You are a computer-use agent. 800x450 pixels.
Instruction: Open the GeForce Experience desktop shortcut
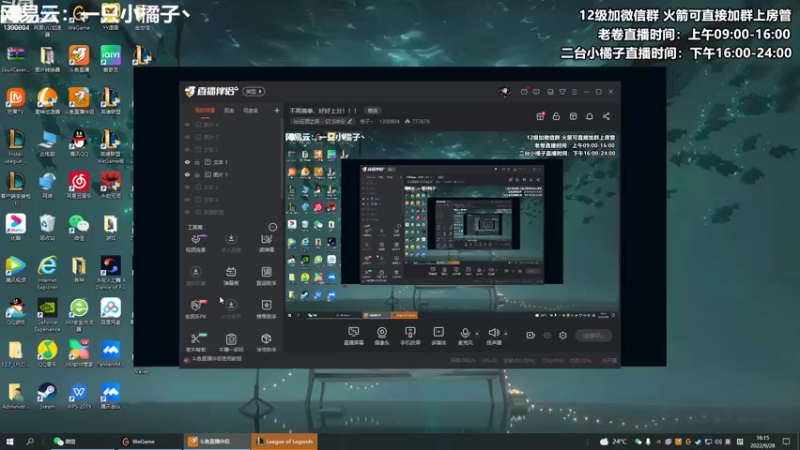(47, 315)
